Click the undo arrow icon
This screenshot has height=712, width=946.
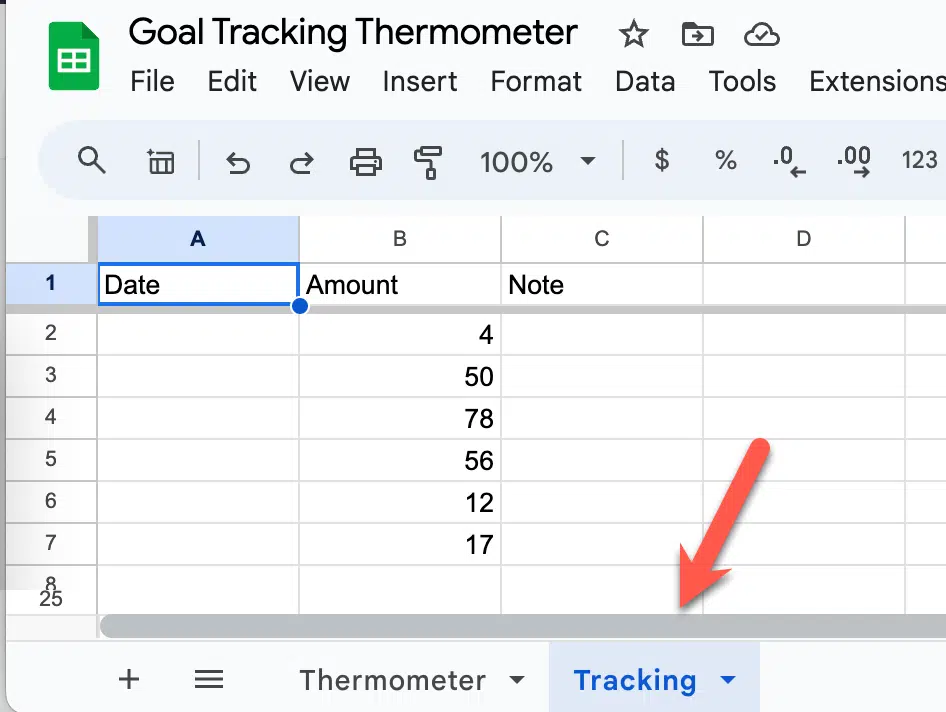pos(238,163)
